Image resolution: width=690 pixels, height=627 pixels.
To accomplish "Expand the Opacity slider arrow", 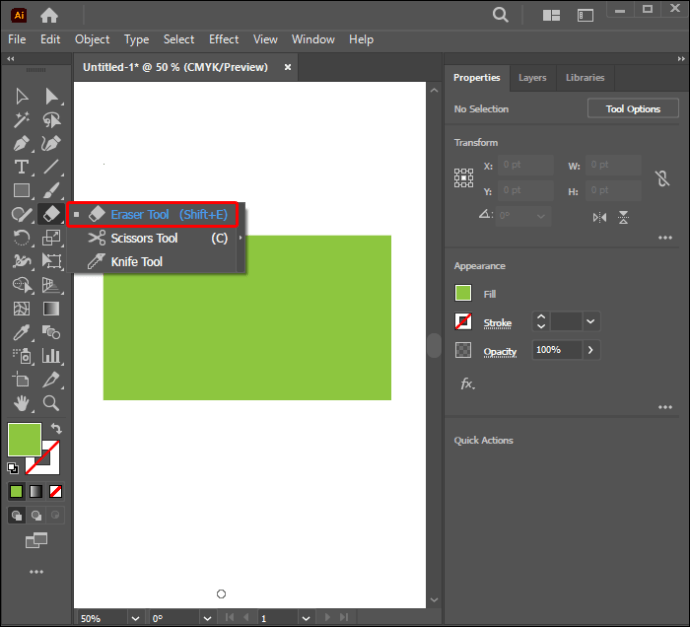I will (x=591, y=350).
